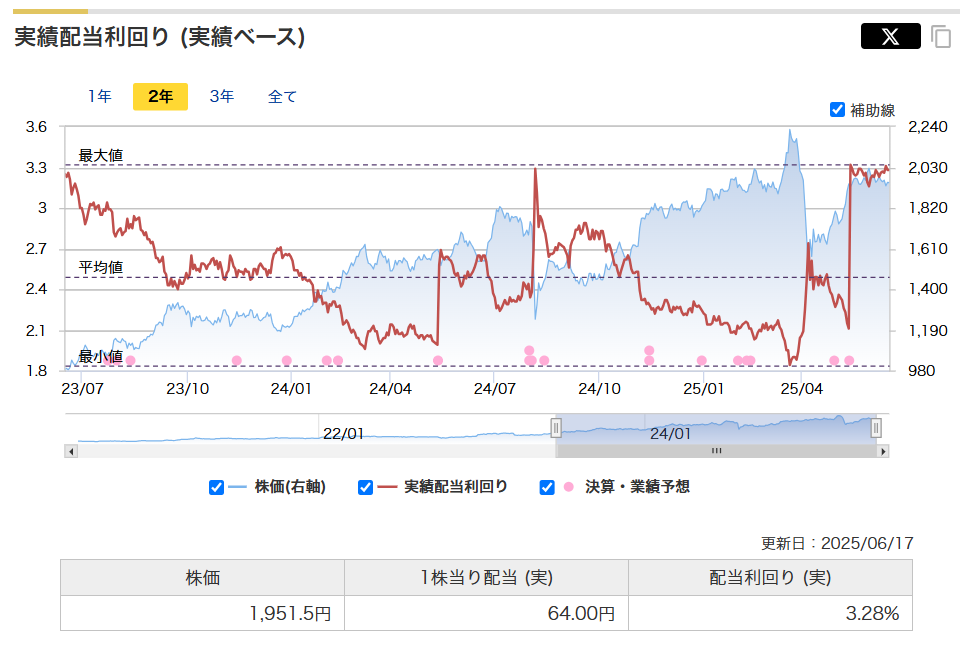
Task: Switch chart to 3年 range
Action: click(x=222, y=97)
